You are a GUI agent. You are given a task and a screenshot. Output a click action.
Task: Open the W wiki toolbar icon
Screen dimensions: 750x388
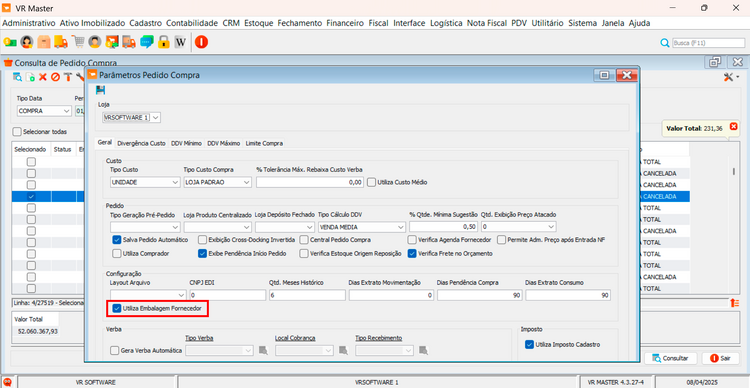180,42
